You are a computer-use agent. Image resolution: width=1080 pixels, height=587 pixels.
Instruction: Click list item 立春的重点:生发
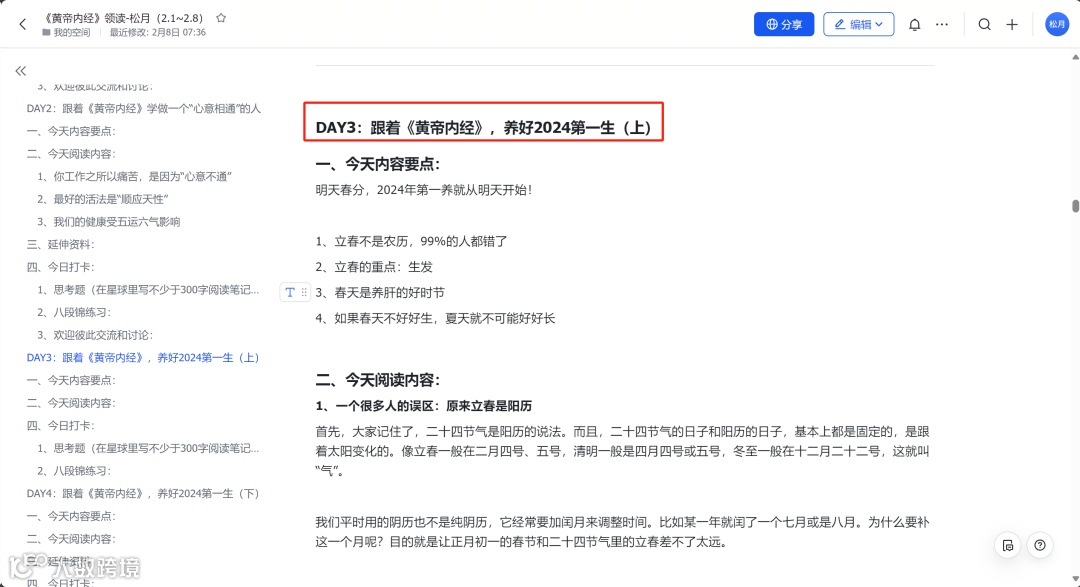374,267
